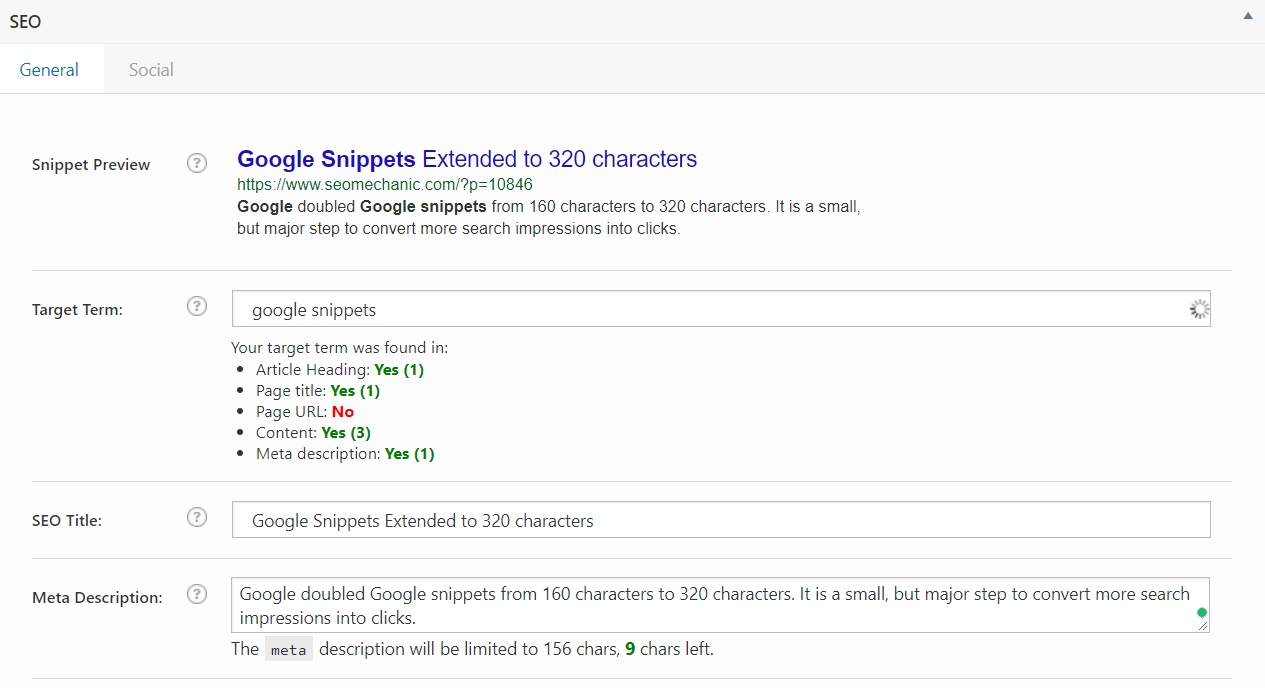Click the snippet preview description text
Image resolution: width=1265 pixels, height=688 pixels.
pos(549,217)
